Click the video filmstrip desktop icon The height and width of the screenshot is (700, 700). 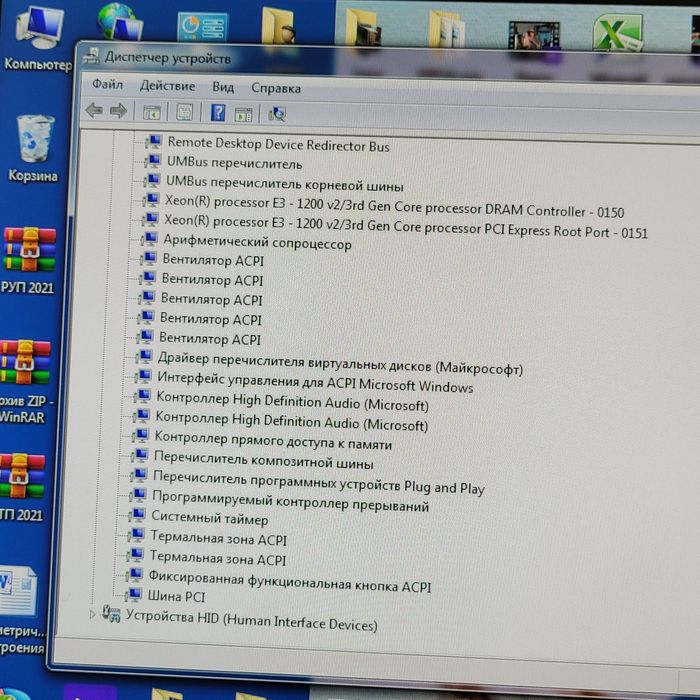(x=534, y=35)
